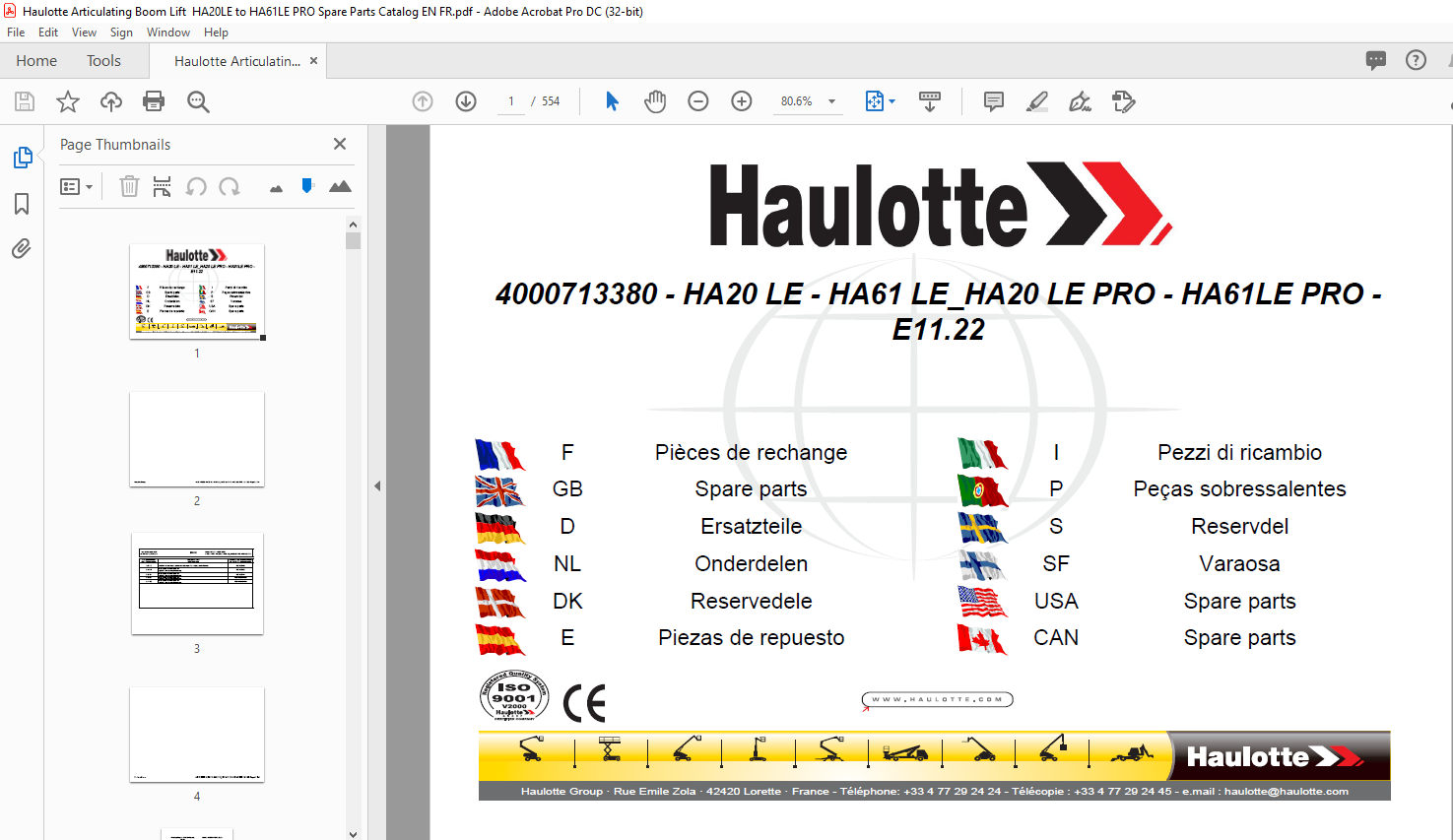Open the View menu
The height and width of the screenshot is (840, 1453).
(84, 32)
